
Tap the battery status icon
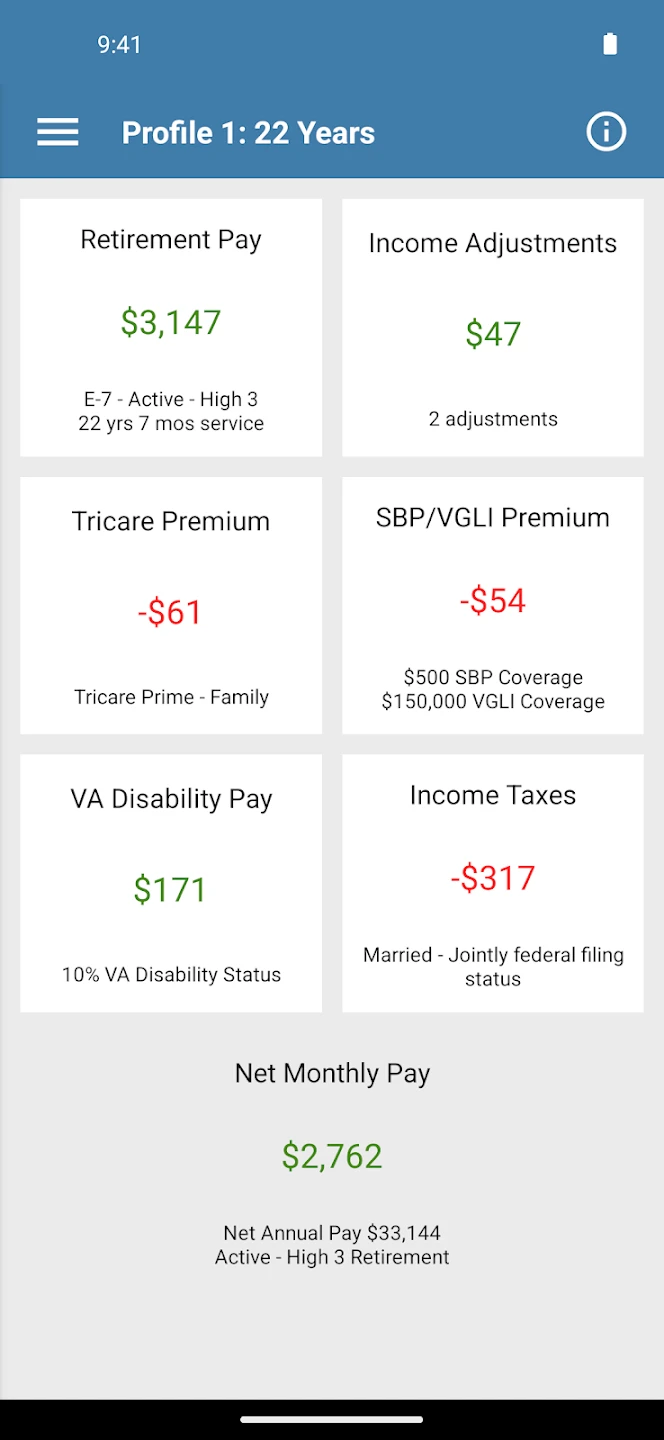click(x=610, y=44)
